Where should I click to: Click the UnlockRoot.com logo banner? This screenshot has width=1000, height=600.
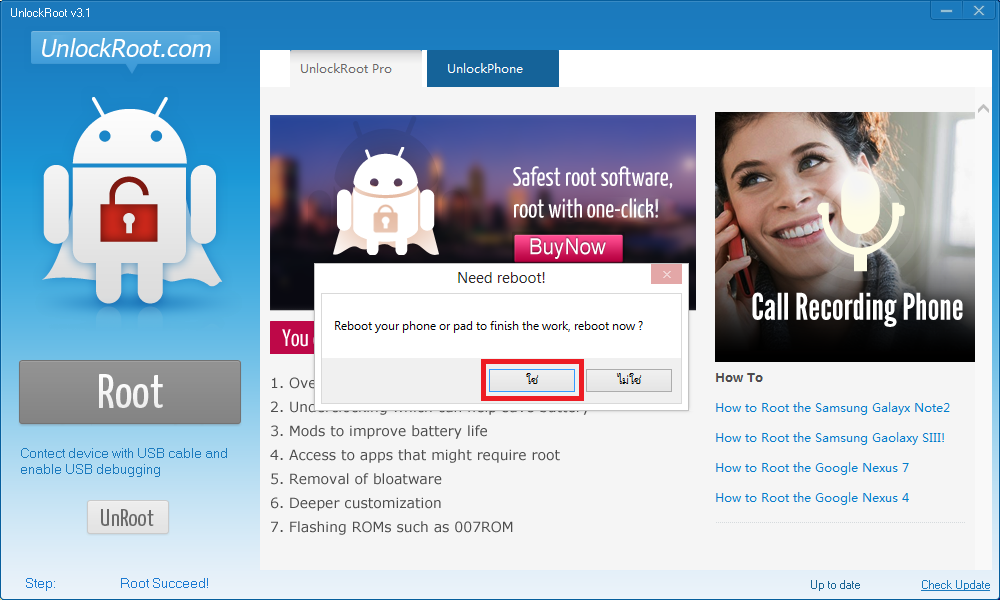[126, 48]
